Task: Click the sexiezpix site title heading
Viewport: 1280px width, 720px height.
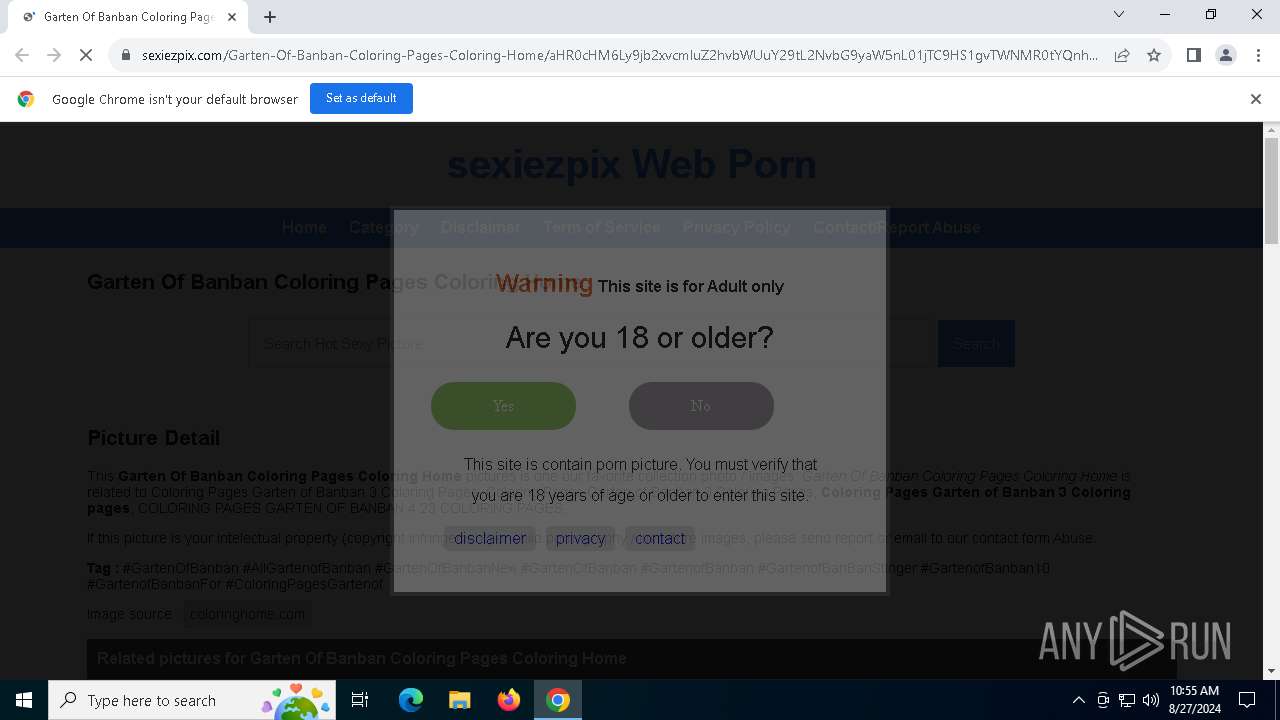Action: point(632,164)
